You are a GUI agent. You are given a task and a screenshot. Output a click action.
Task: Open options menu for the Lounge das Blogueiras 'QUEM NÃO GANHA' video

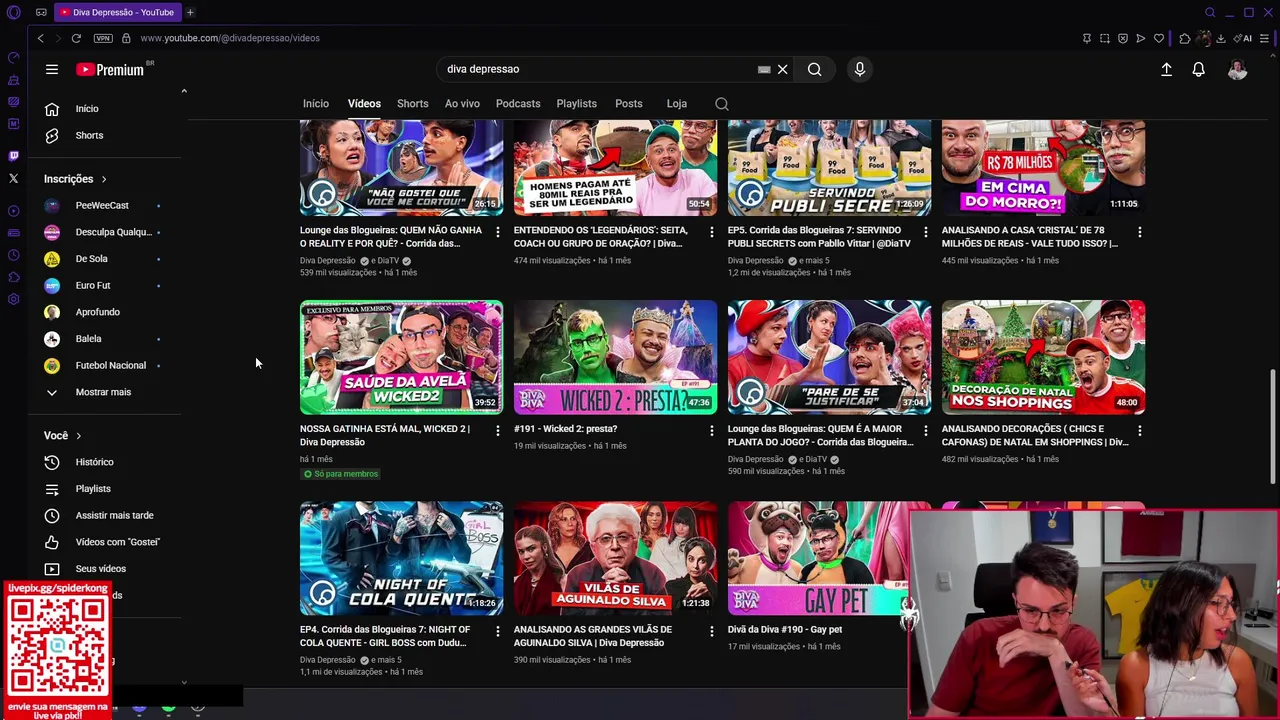click(497, 232)
